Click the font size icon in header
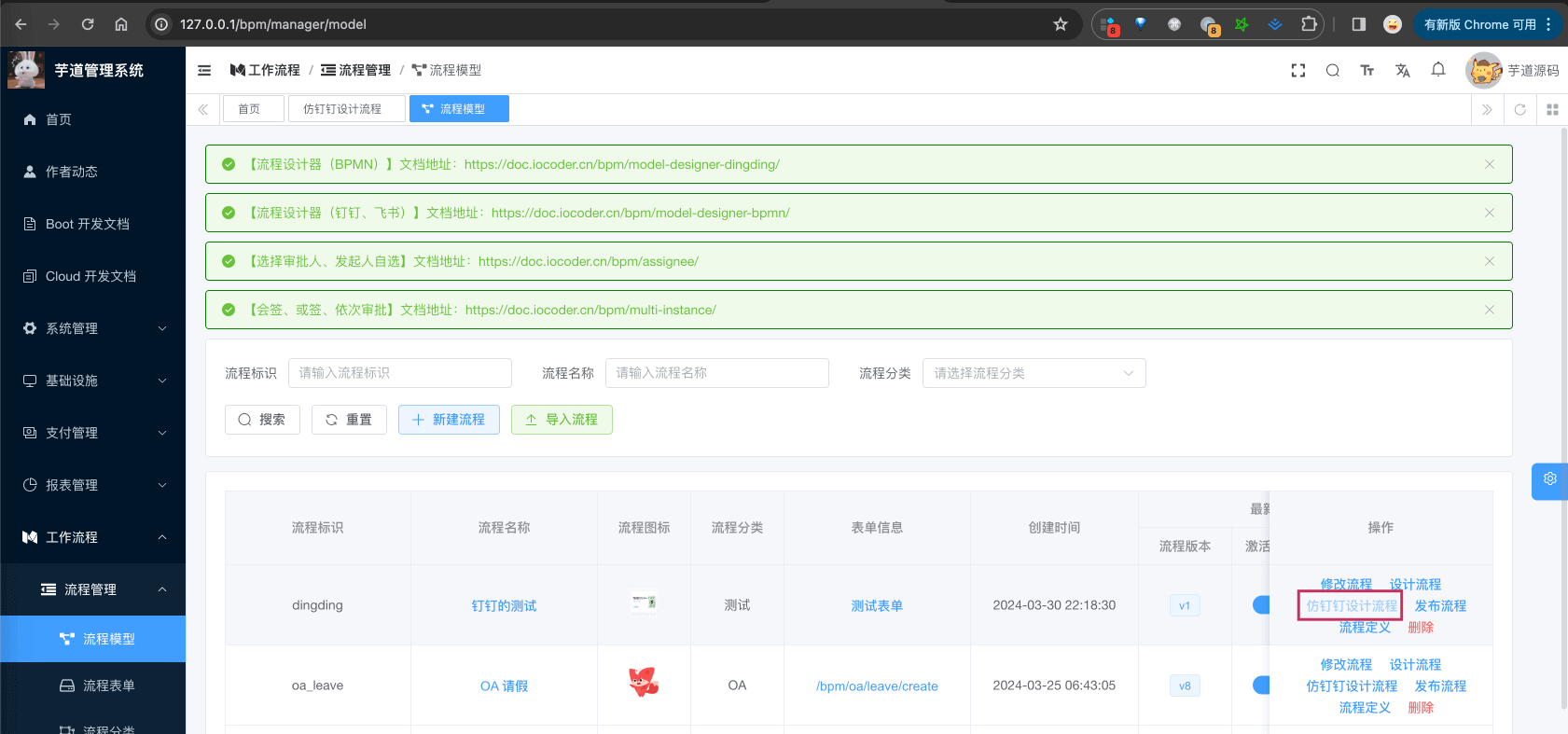1568x734 pixels. tap(1367, 71)
